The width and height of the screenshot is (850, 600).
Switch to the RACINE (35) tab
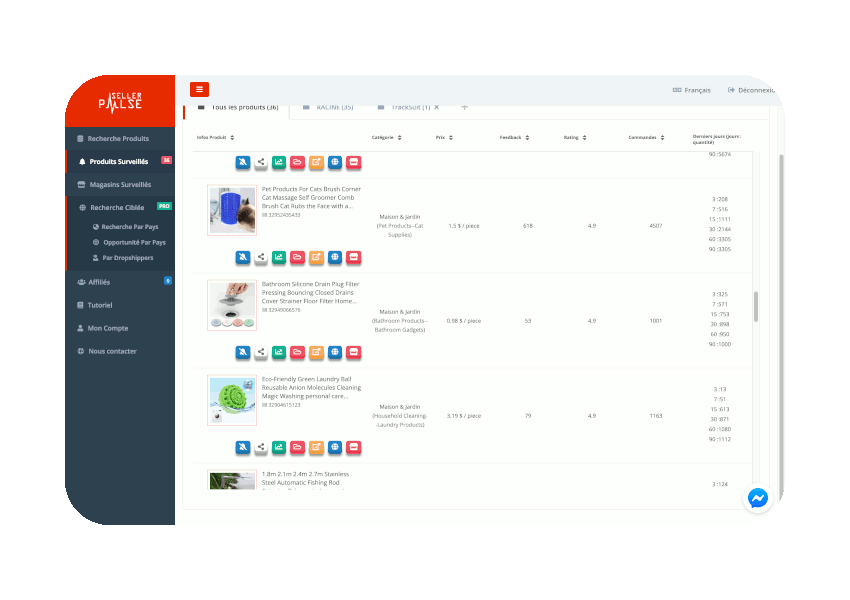329,108
